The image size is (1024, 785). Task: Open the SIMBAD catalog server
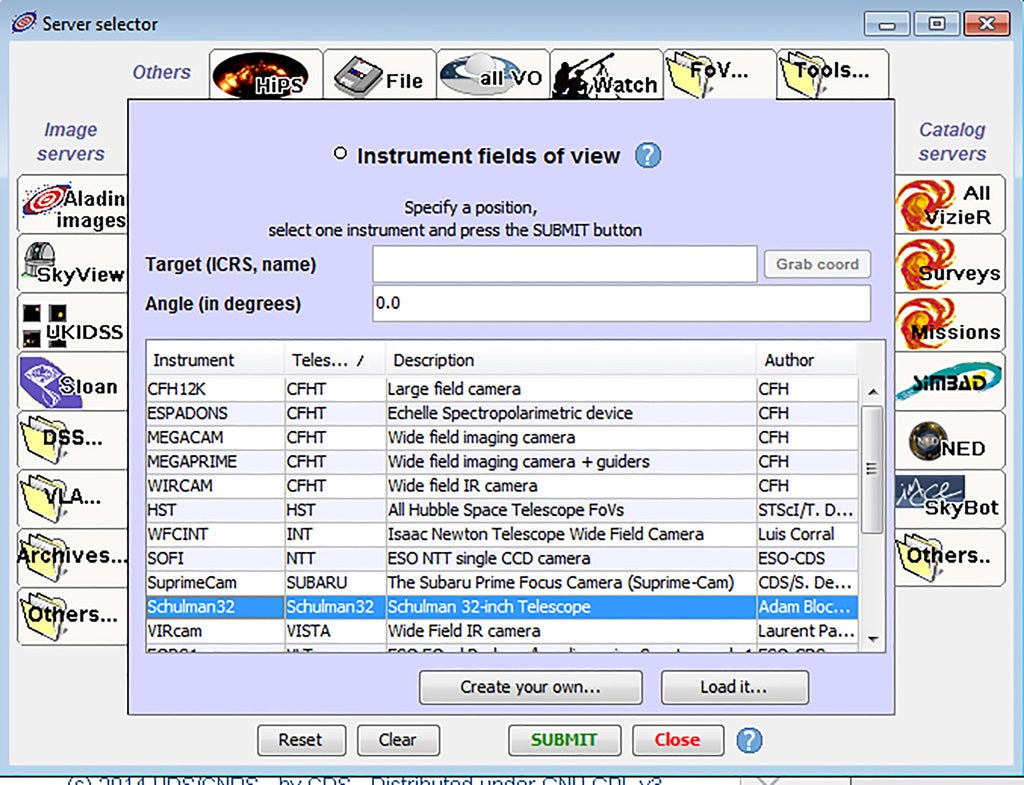950,381
